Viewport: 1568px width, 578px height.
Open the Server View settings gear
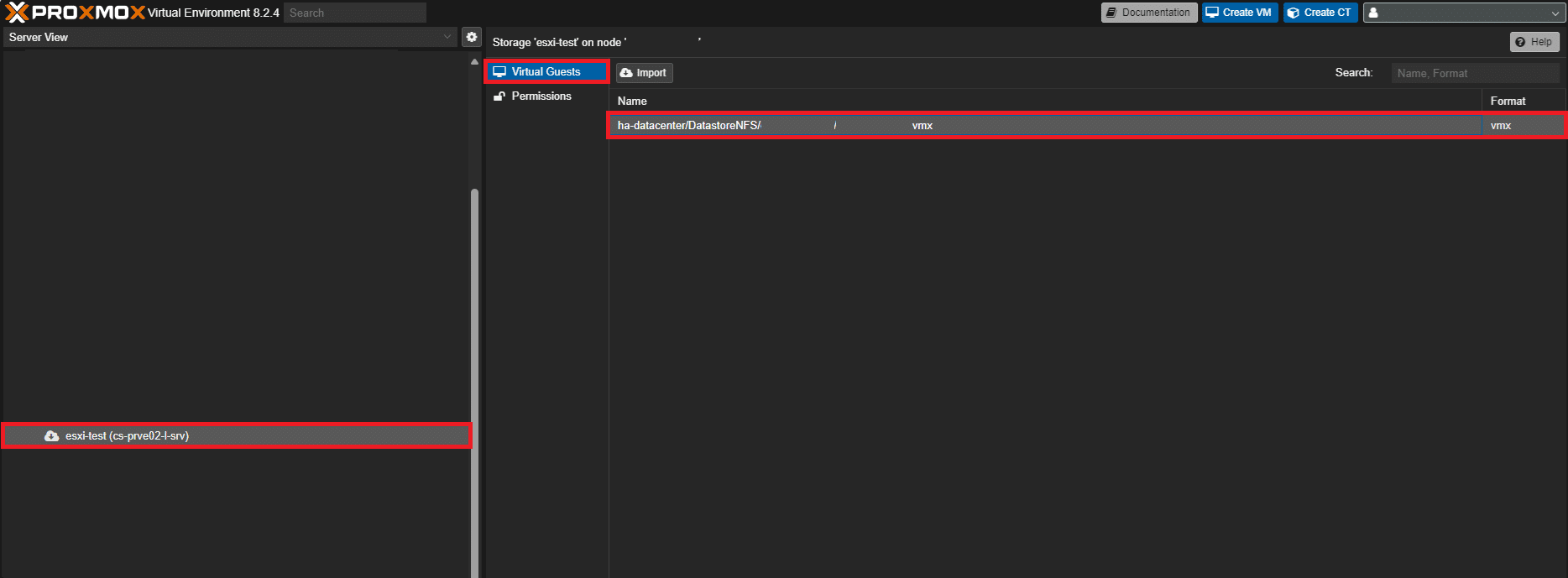click(472, 37)
